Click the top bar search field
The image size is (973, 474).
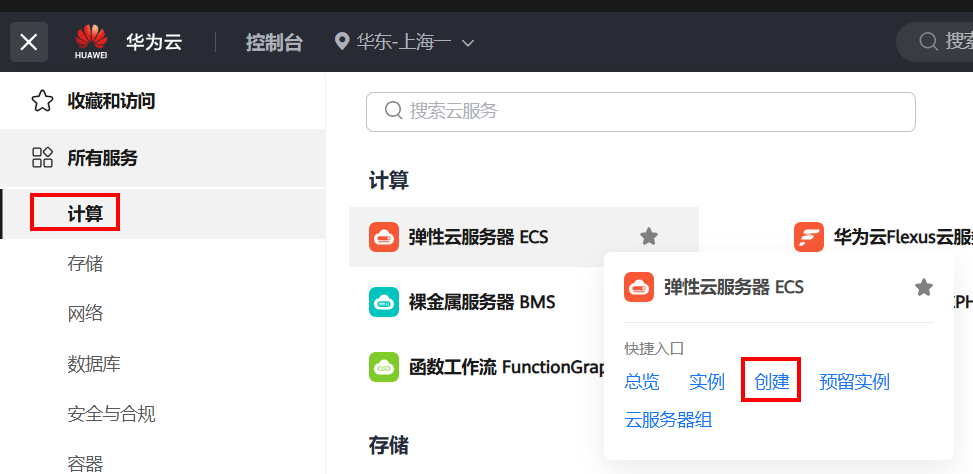click(935, 42)
